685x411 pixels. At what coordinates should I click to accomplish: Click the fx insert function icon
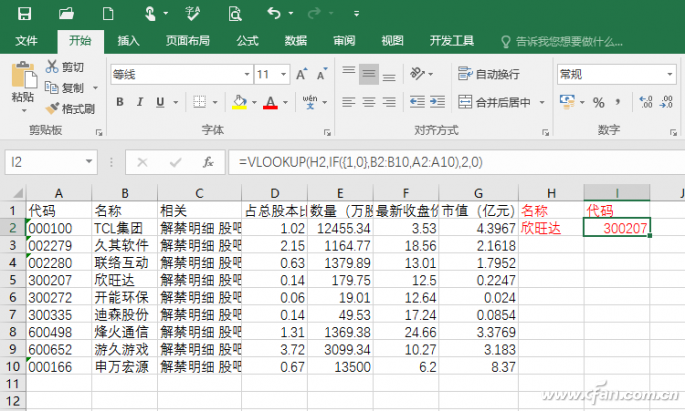[208, 162]
